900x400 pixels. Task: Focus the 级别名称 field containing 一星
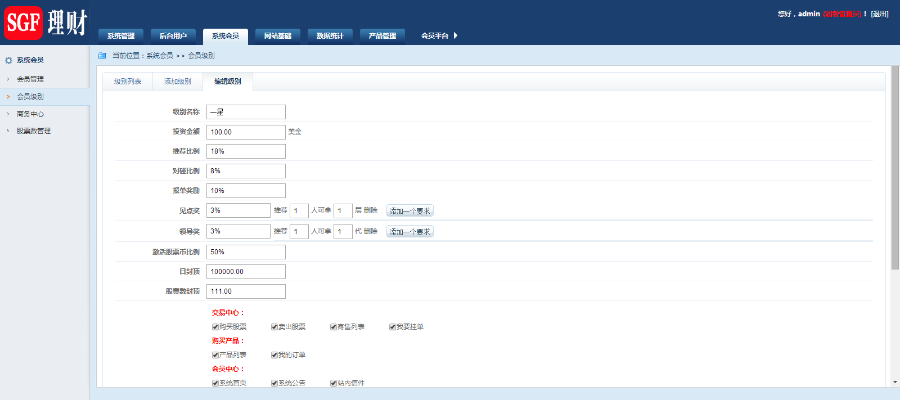click(246, 111)
